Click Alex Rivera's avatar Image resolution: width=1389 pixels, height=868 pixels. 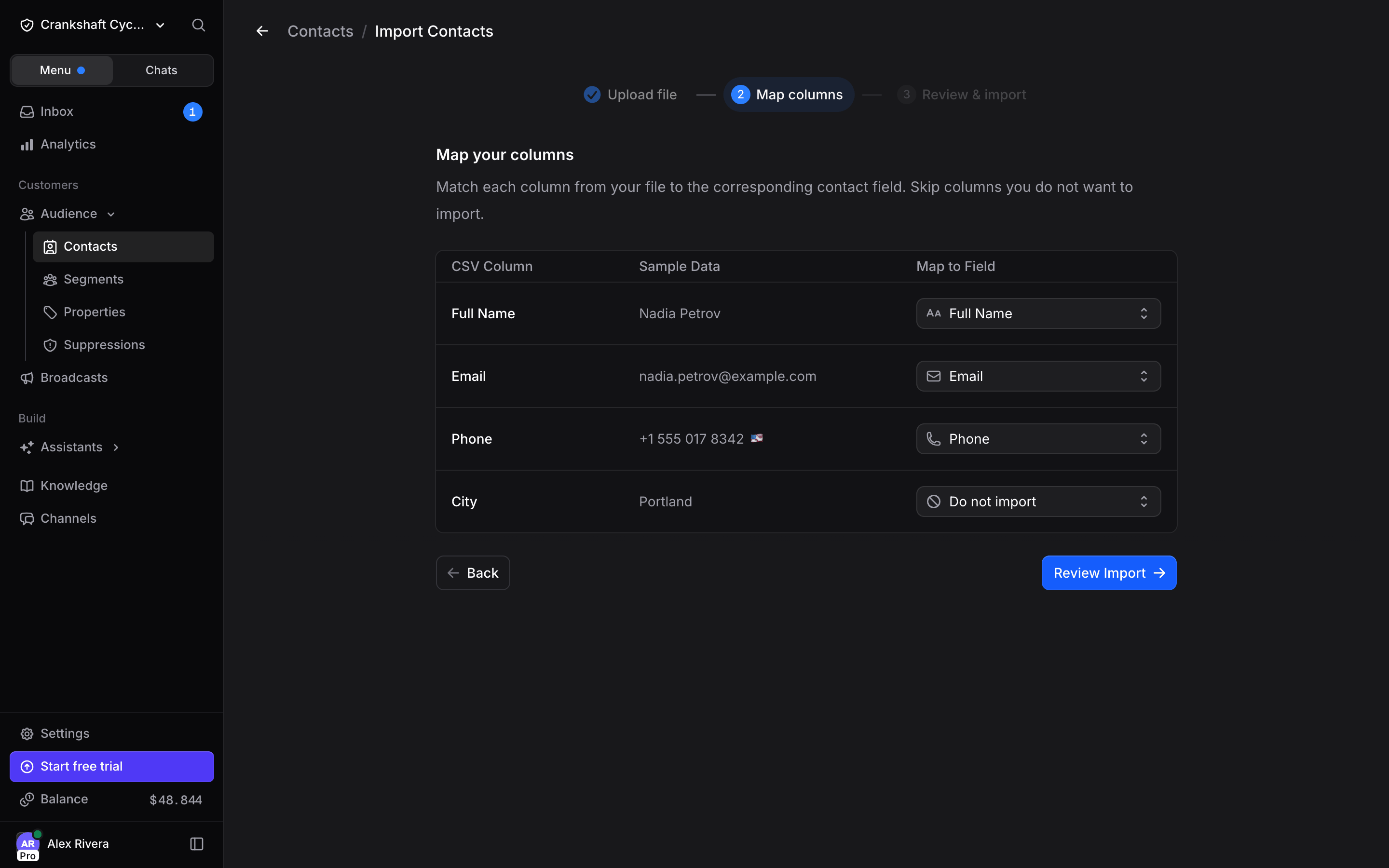pyautogui.click(x=27, y=844)
